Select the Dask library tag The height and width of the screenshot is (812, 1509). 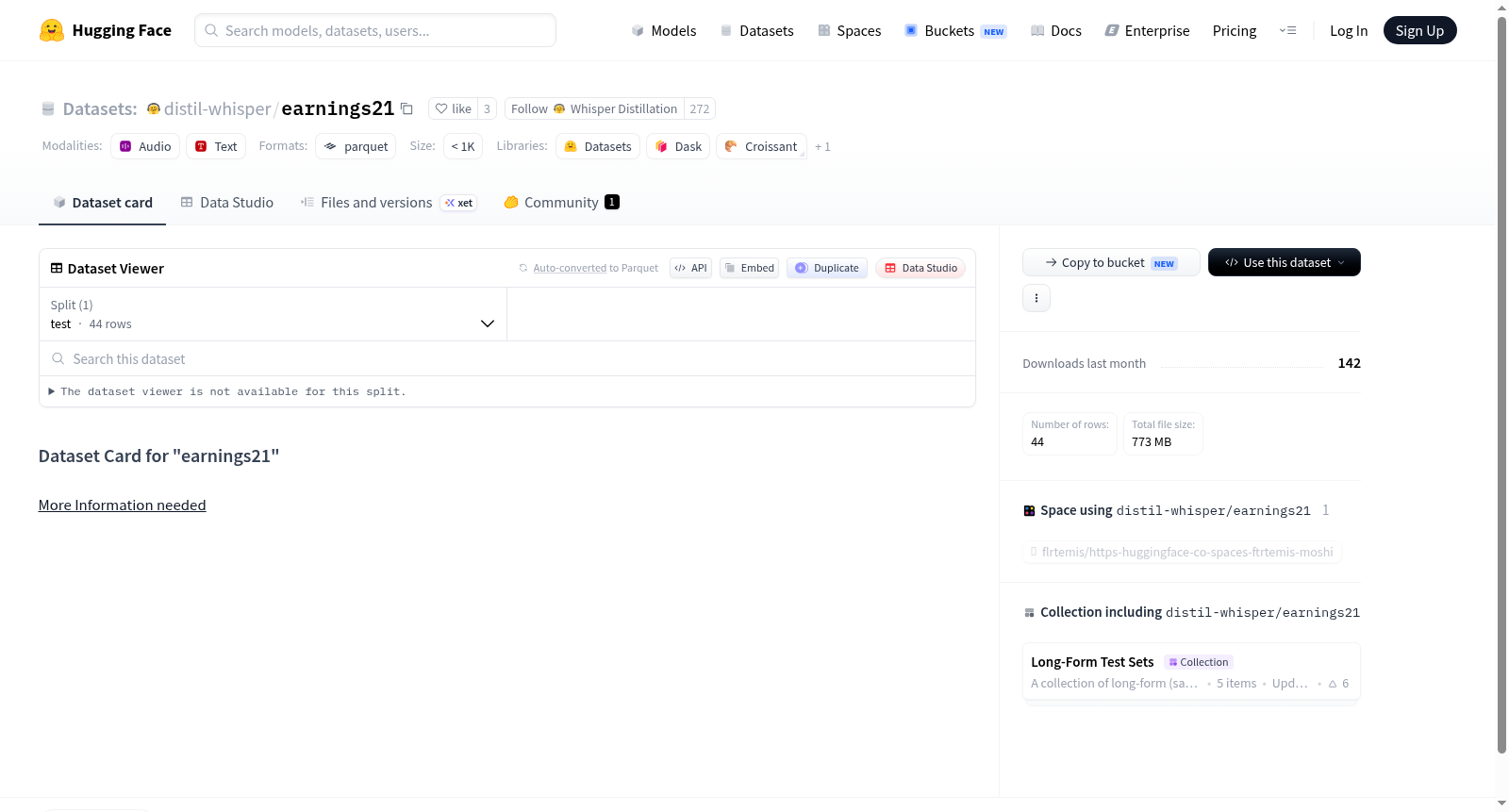click(678, 146)
